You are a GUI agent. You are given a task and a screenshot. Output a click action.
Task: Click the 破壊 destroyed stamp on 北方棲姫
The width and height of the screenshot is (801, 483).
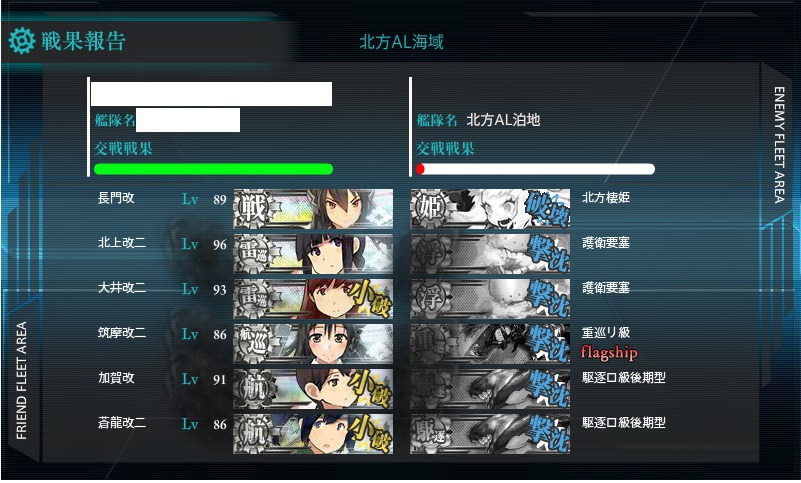point(547,209)
